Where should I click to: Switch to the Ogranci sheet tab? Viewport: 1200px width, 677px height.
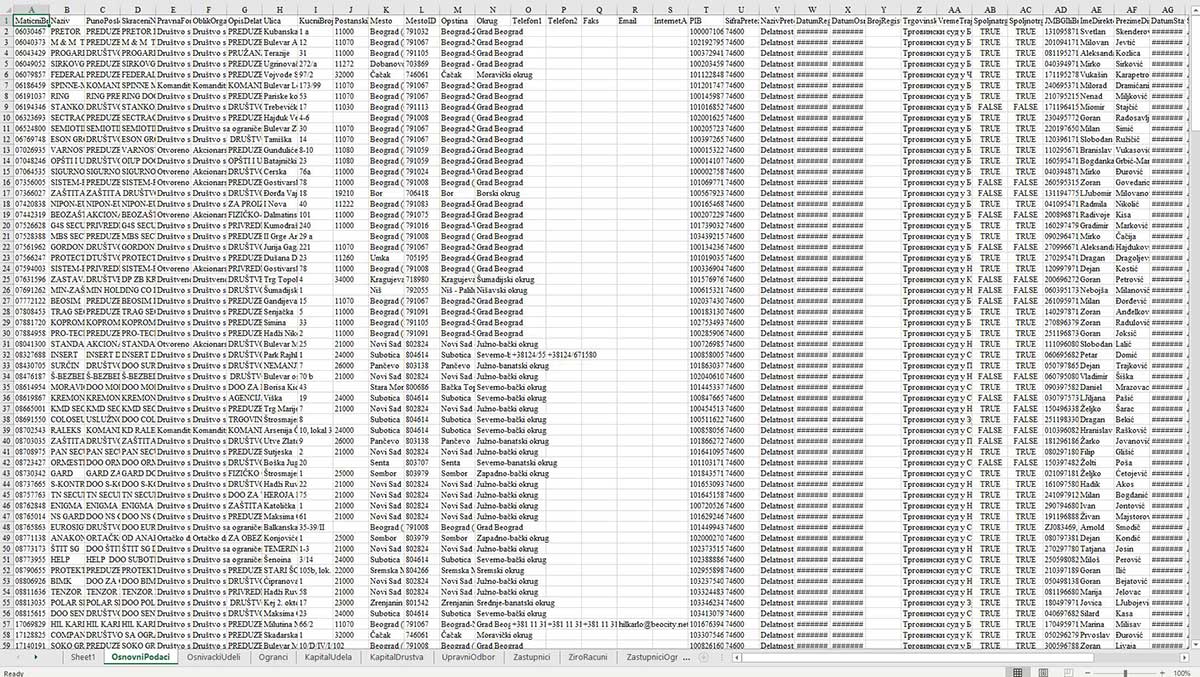274,657
